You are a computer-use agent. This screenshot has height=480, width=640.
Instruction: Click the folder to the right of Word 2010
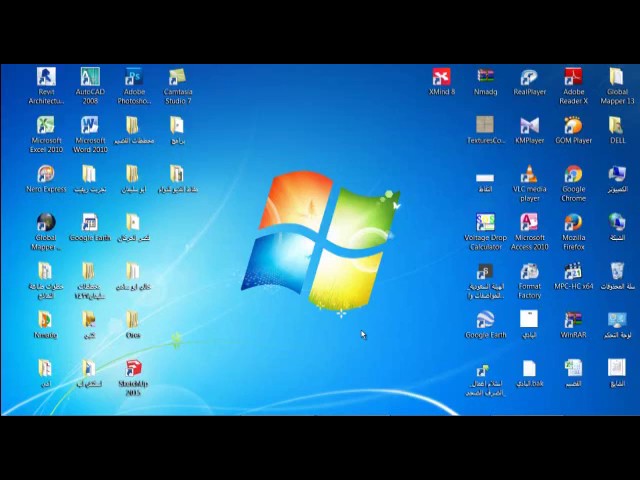pyautogui.click(x=134, y=130)
